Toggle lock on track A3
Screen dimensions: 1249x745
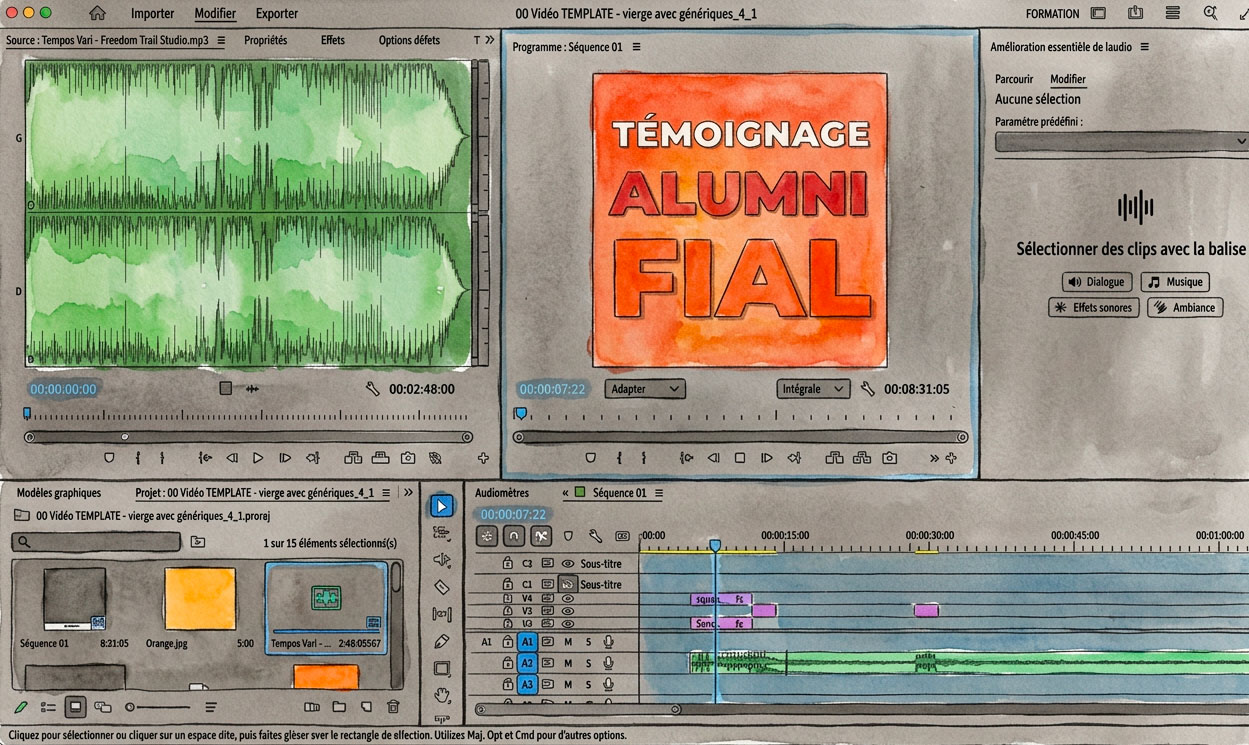click(507, 684)
